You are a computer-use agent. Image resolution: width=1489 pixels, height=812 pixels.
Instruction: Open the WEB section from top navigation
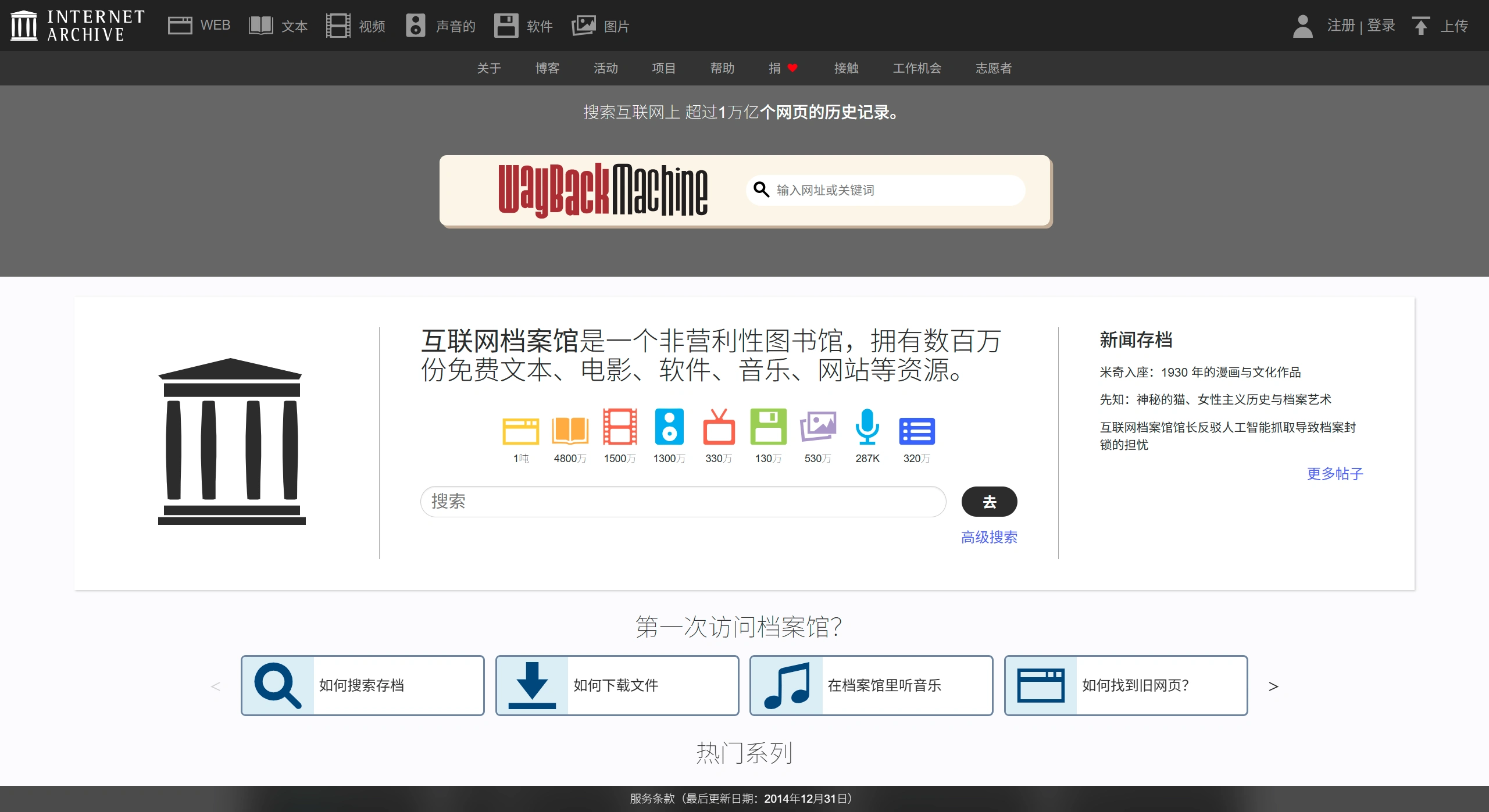181,25
